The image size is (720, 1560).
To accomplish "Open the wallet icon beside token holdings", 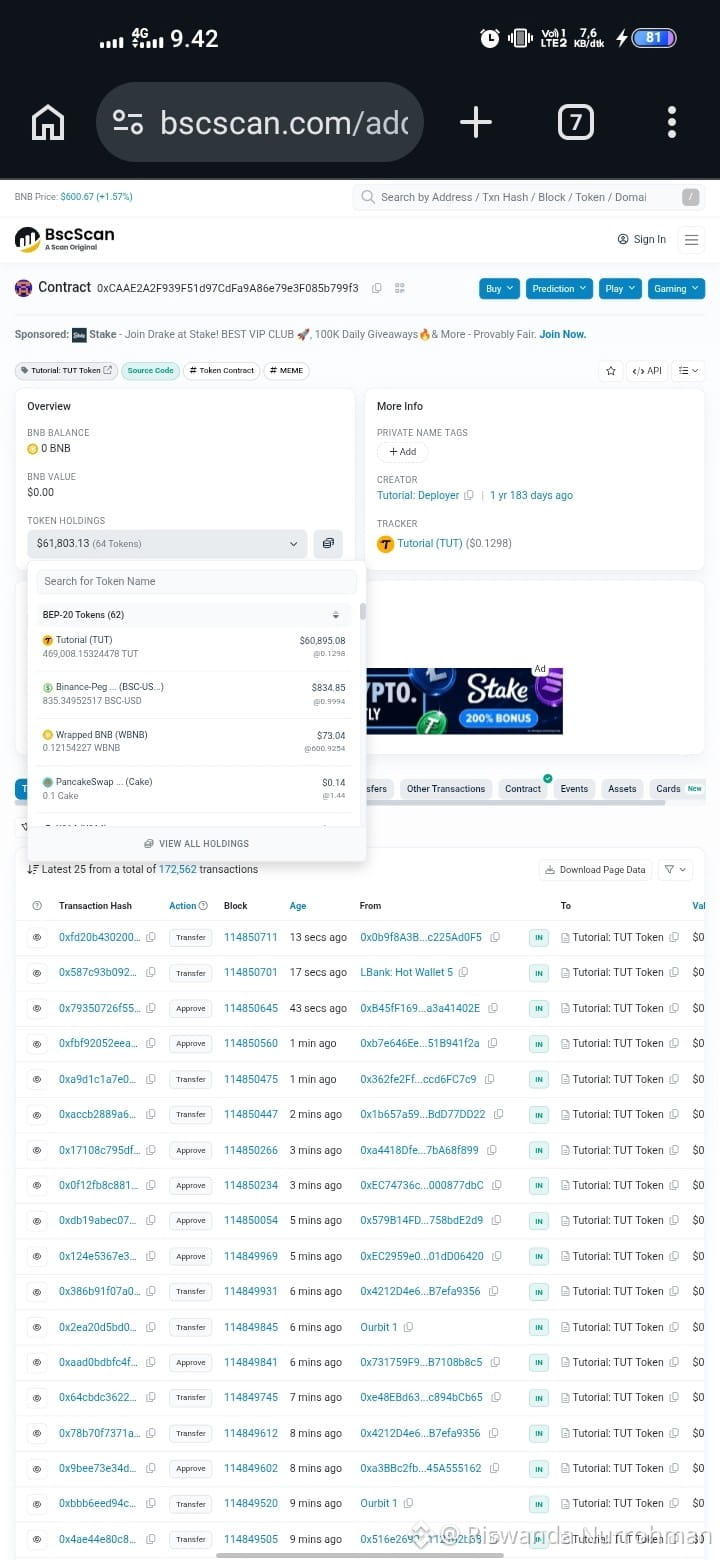I will pyautogui.click(x=328, y=544).
